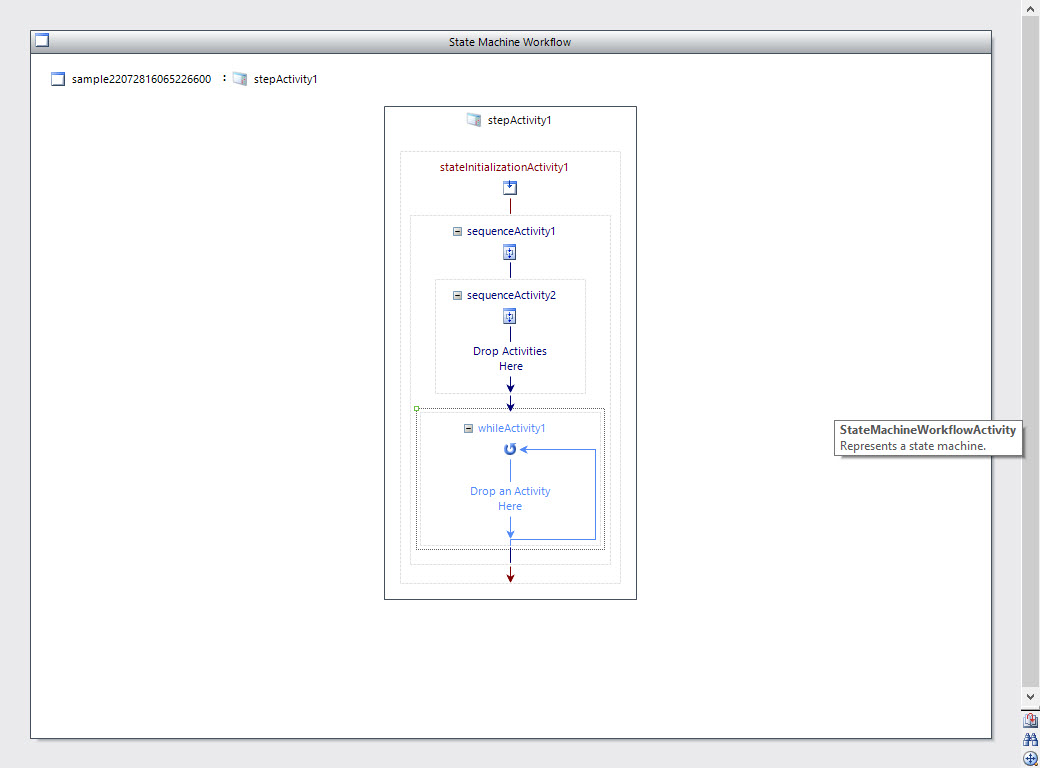The height and width of the screenshot is (768, 1040).
Task: Click the pan navigation icon
Action: [1030, 758]
